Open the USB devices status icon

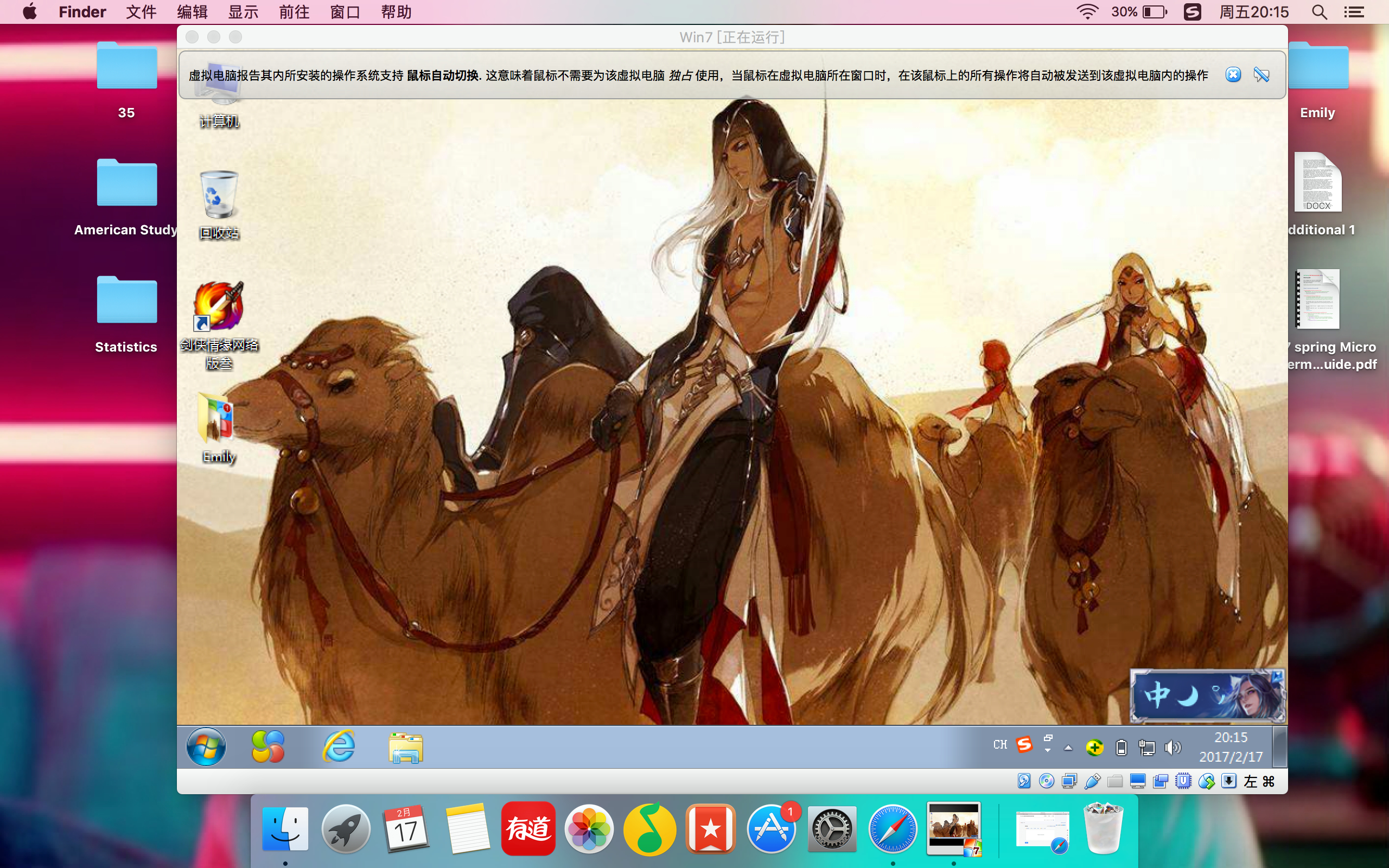pyautogui.click(x=1092, y=781)
